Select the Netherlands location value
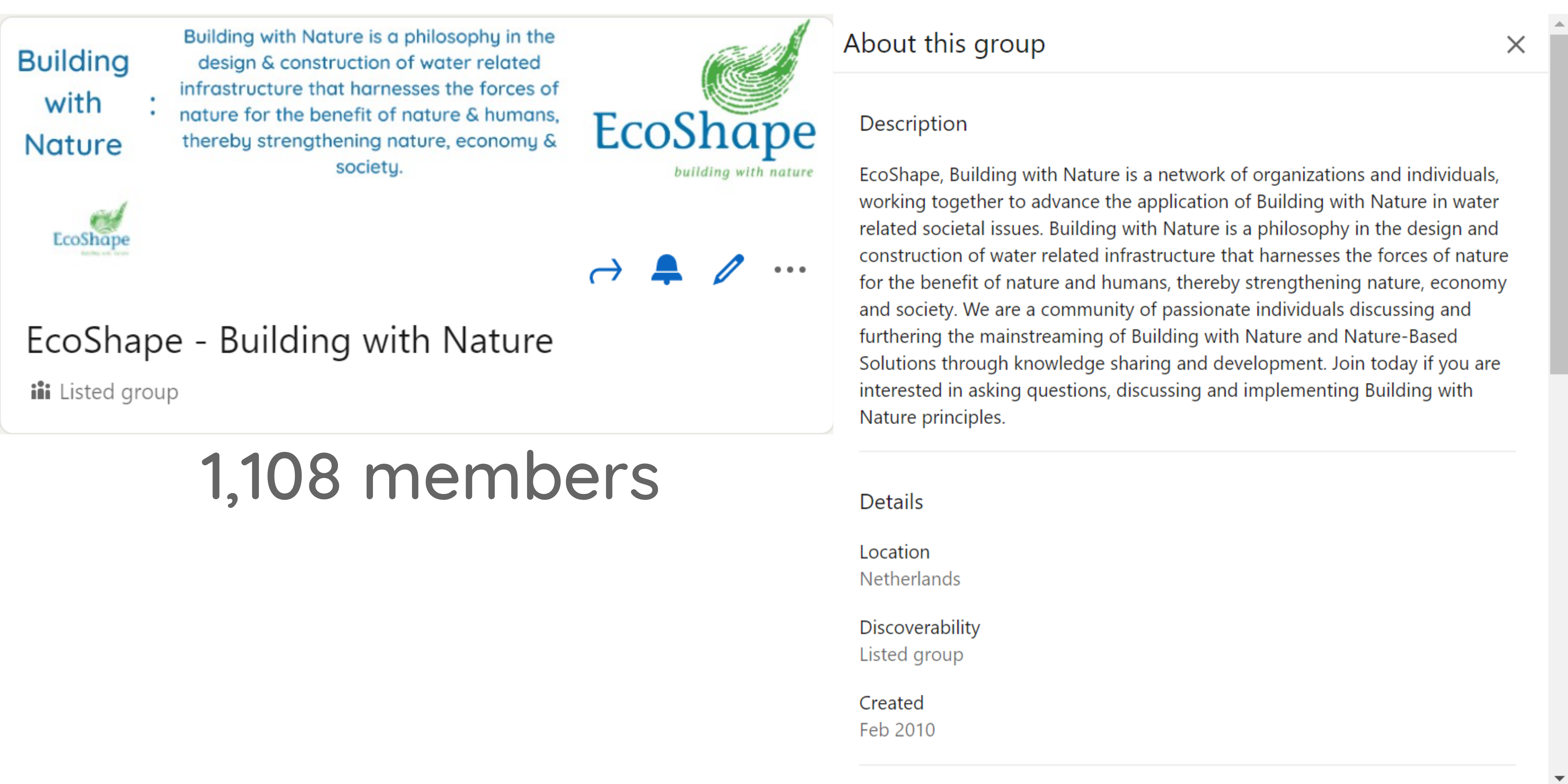Screen dimensions: 1568x784 pos(909,579)
